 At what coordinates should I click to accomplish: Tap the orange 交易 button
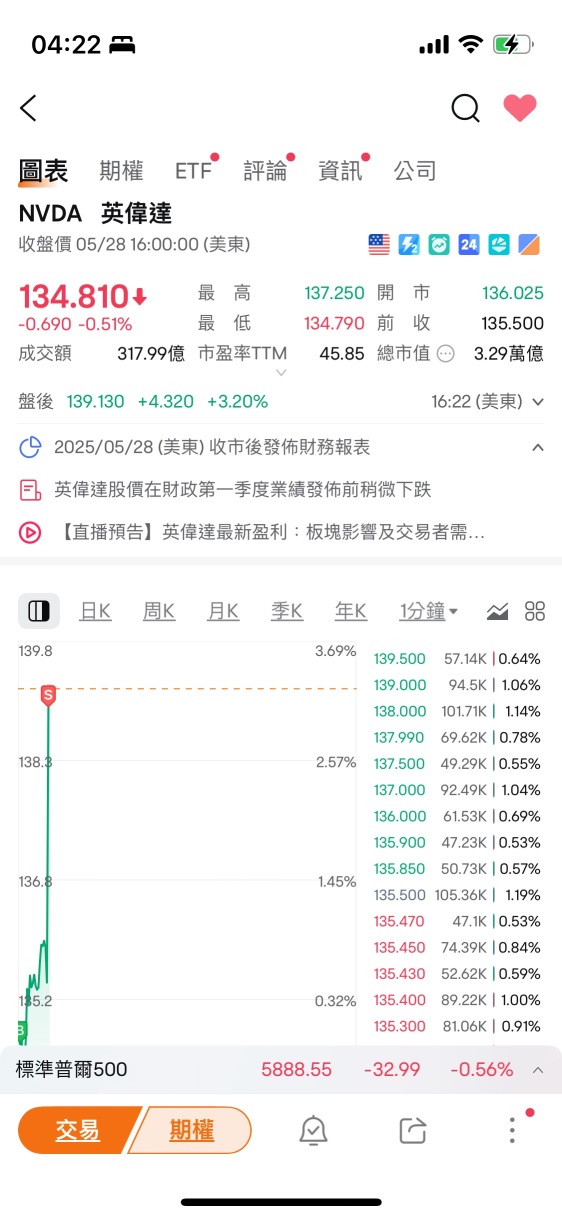pyautogui.click(x=76, y=1130)
